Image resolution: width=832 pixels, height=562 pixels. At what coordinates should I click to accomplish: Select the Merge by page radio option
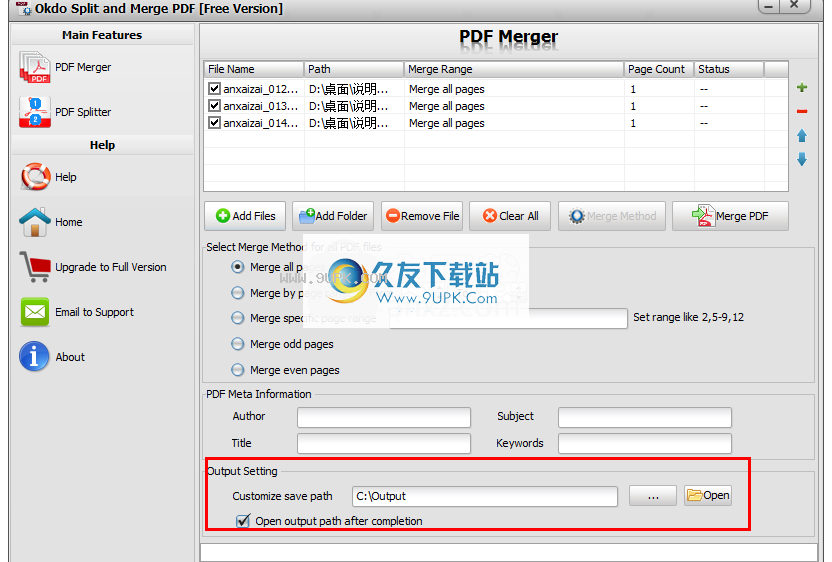coord(238,293)
